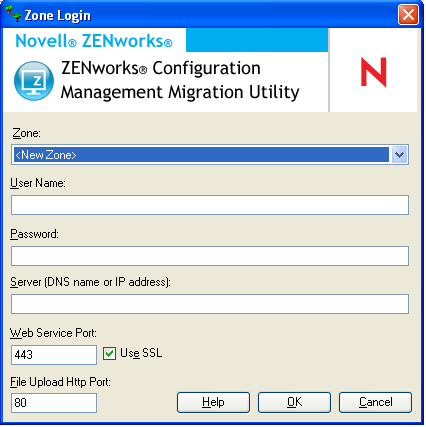
Task: Focus the Server DNS name or IP field
Action: tap(210, 304)
